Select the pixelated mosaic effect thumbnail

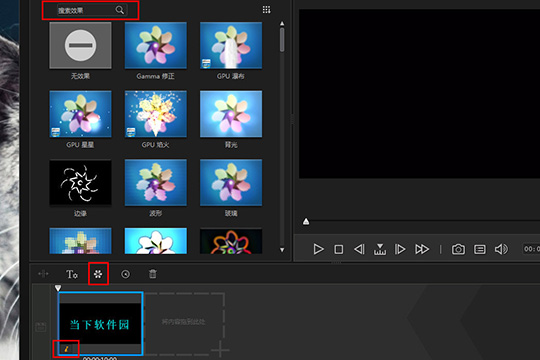click(x=80, y=241)
